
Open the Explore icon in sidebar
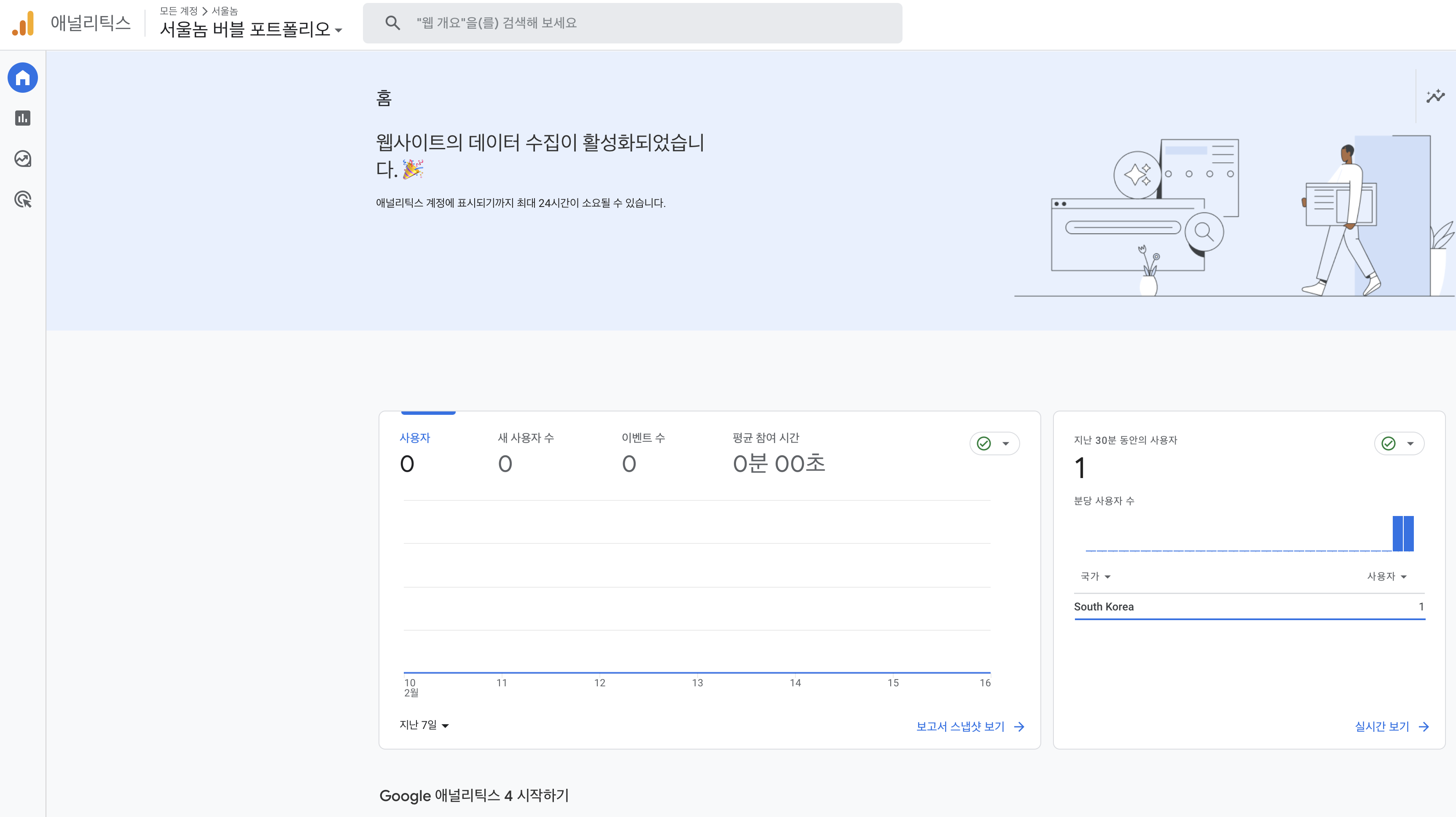point(23,159)
